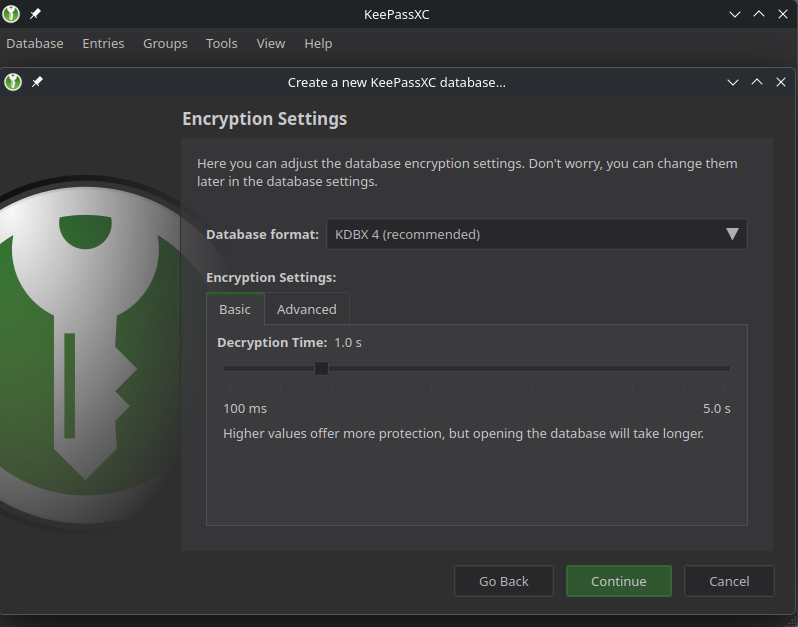798x627 pixels.
Task: Click the '100 ms' slider minimum label
Action: click(x=245, y=409)
